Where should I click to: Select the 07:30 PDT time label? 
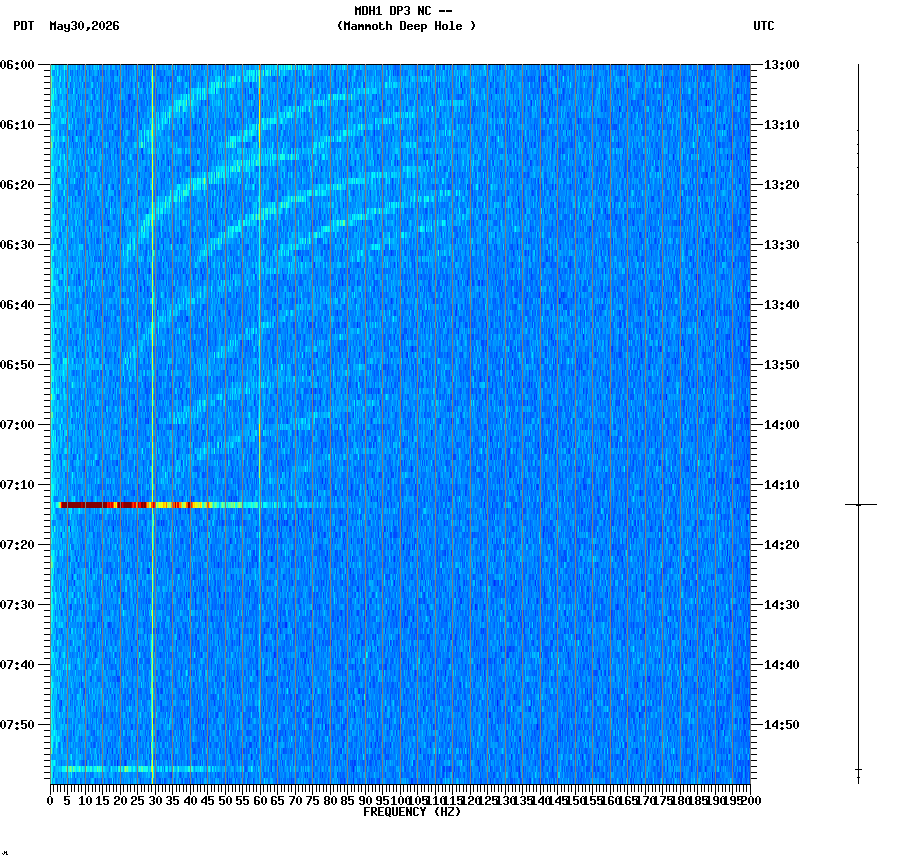(x=17, y=605)
